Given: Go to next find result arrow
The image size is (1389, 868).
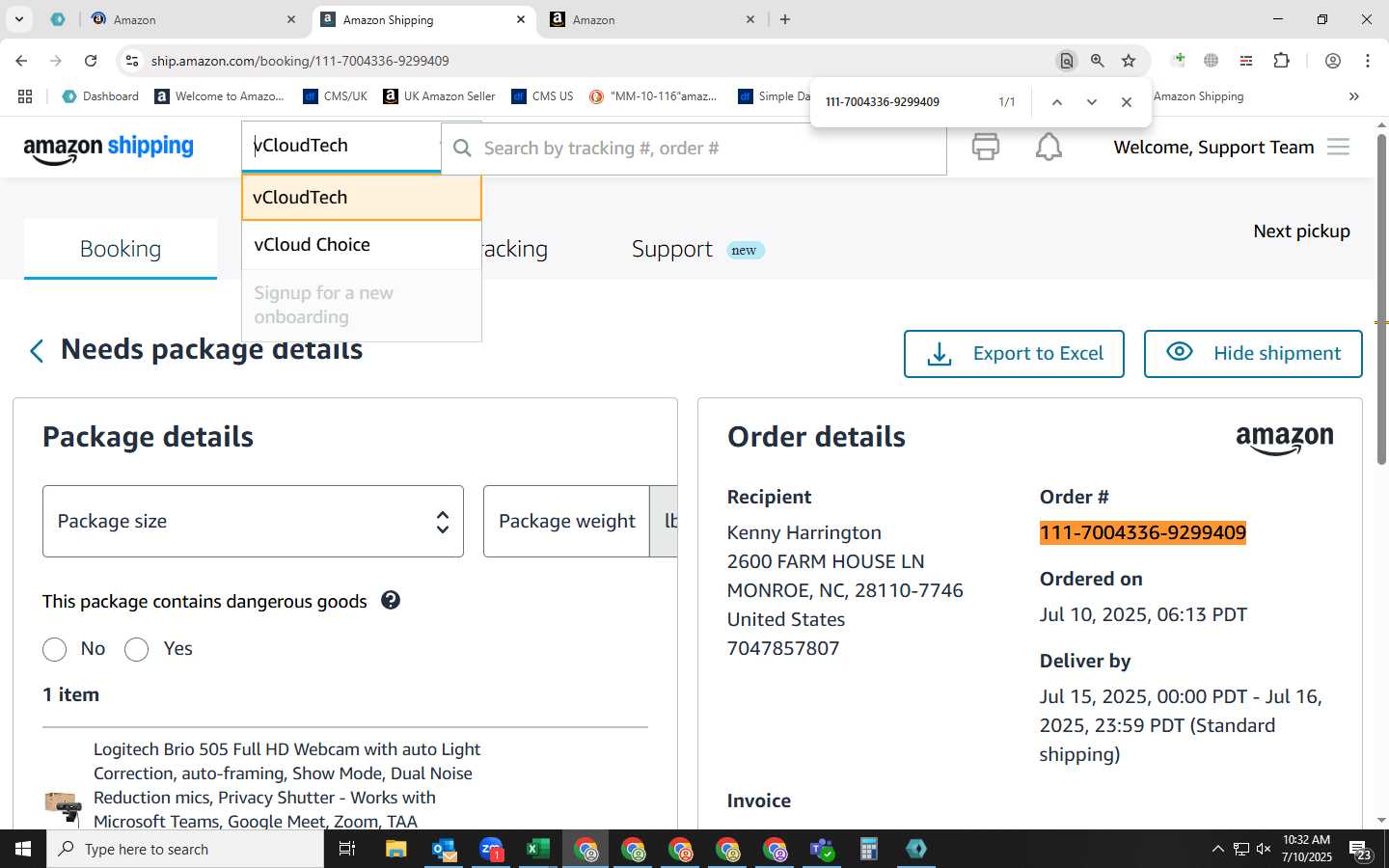Looking at the screenshot, I should [1092, 102].
